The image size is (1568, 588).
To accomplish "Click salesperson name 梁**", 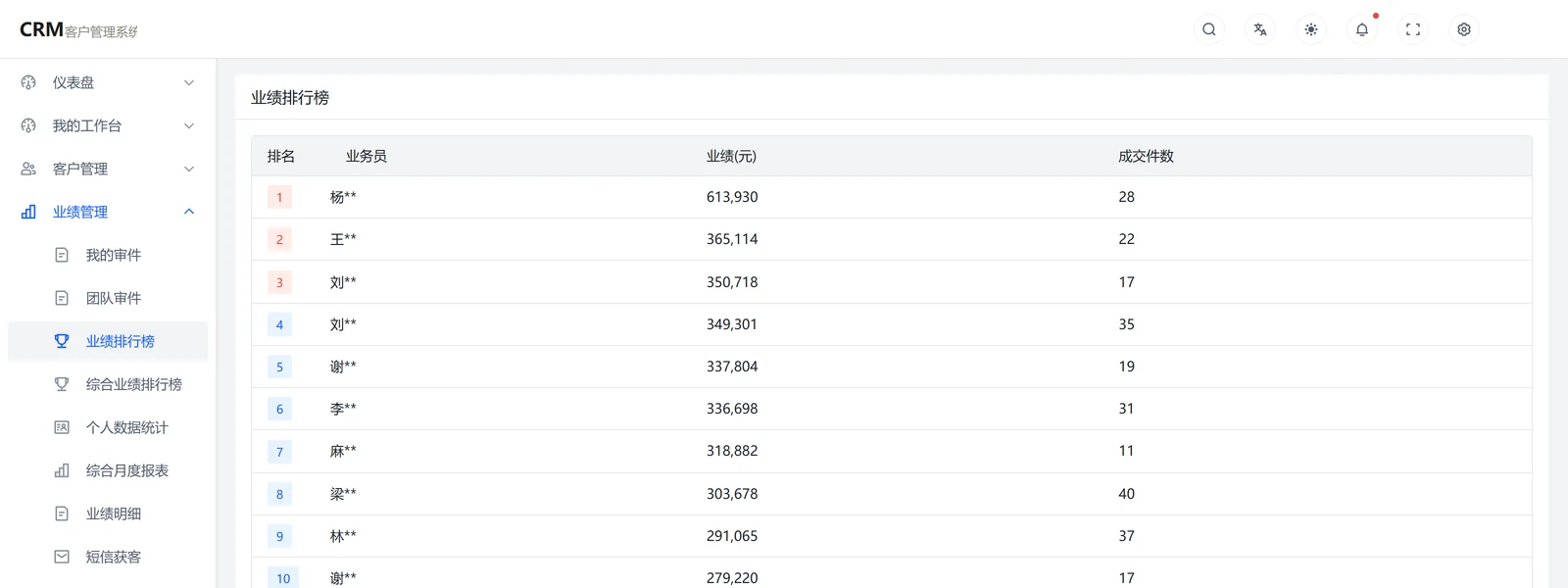I will tap(343, 494).
